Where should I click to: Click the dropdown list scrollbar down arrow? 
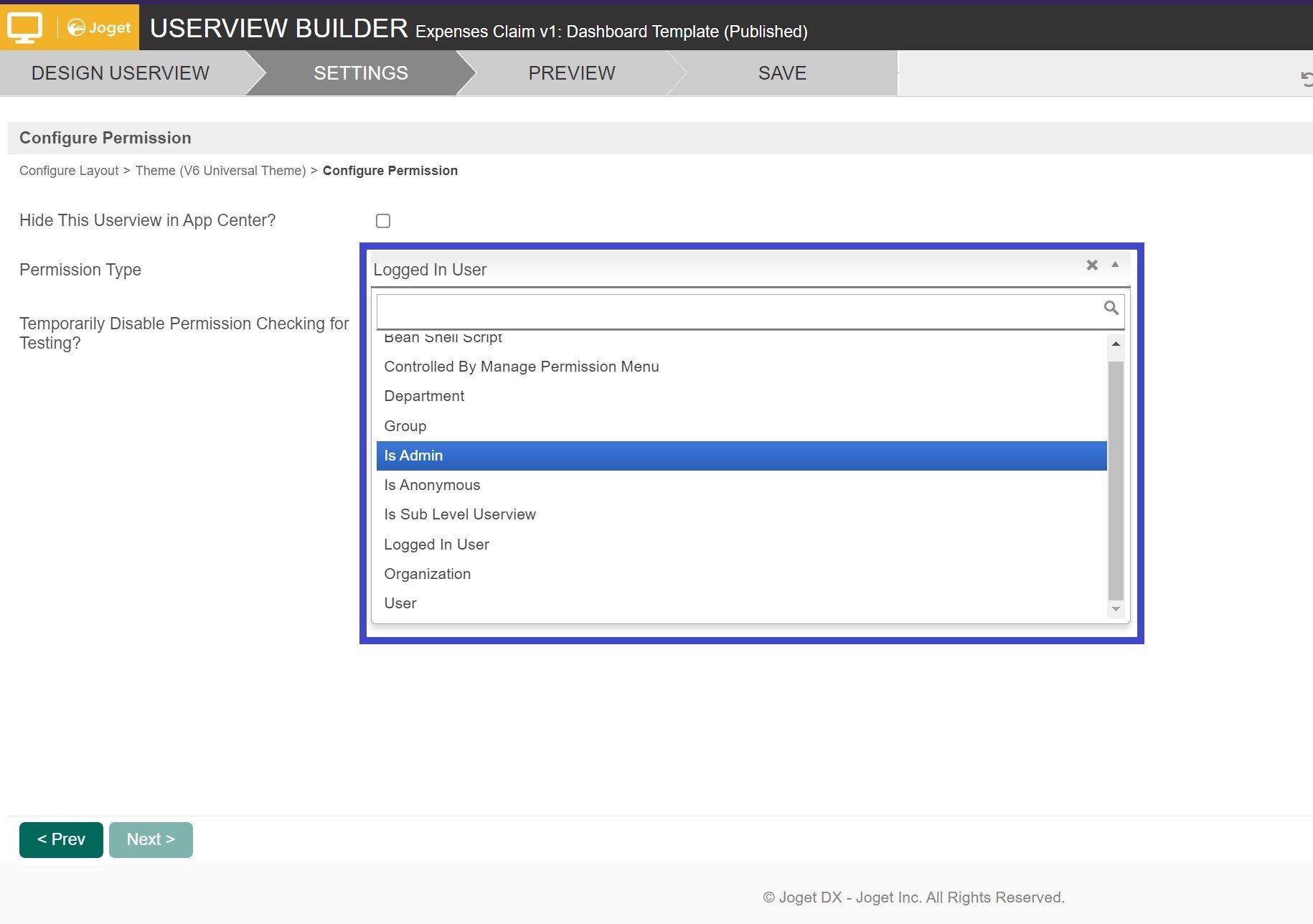pyautogui.click(x=1116, y=609)
